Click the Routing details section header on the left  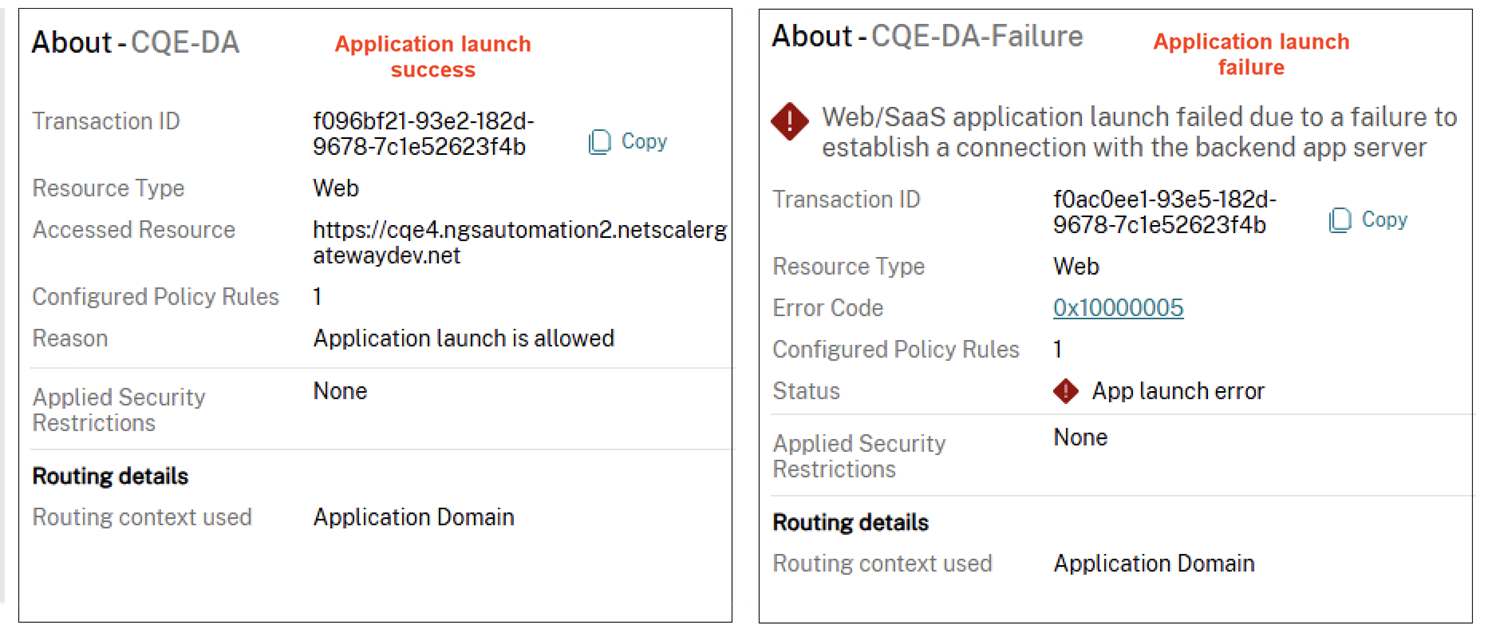[109, 476]
